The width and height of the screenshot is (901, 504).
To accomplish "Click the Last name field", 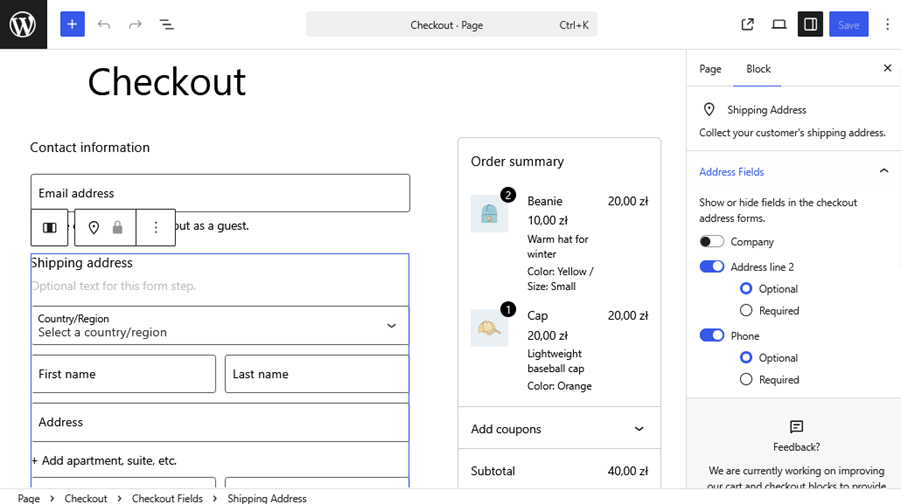I will coord(317,374).
